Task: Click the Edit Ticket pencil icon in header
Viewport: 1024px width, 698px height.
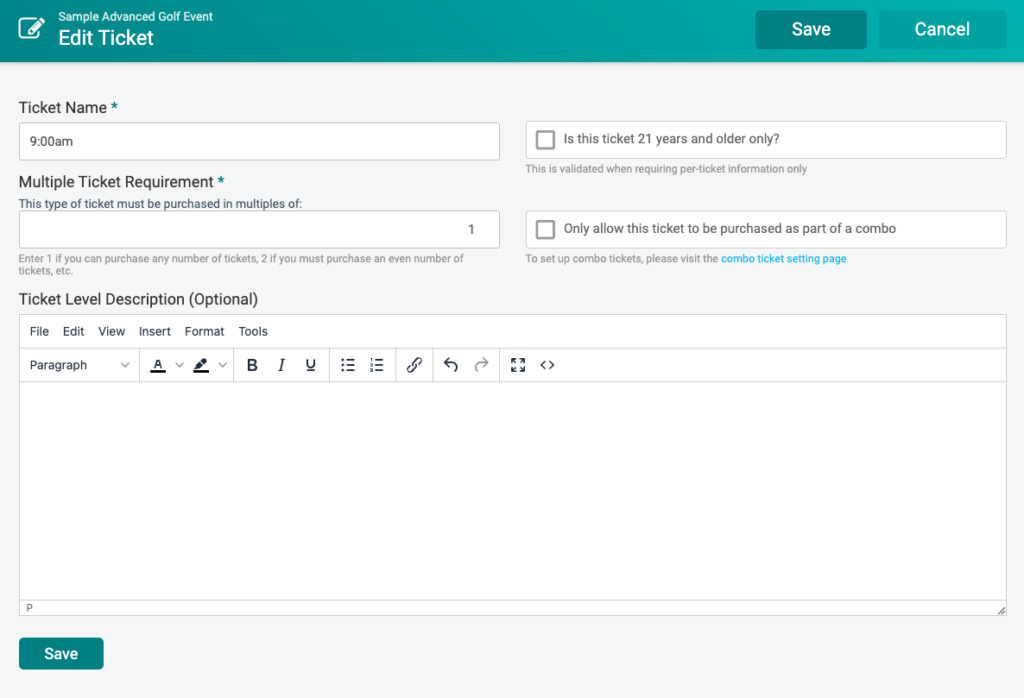Action: (x=31, y=28)
